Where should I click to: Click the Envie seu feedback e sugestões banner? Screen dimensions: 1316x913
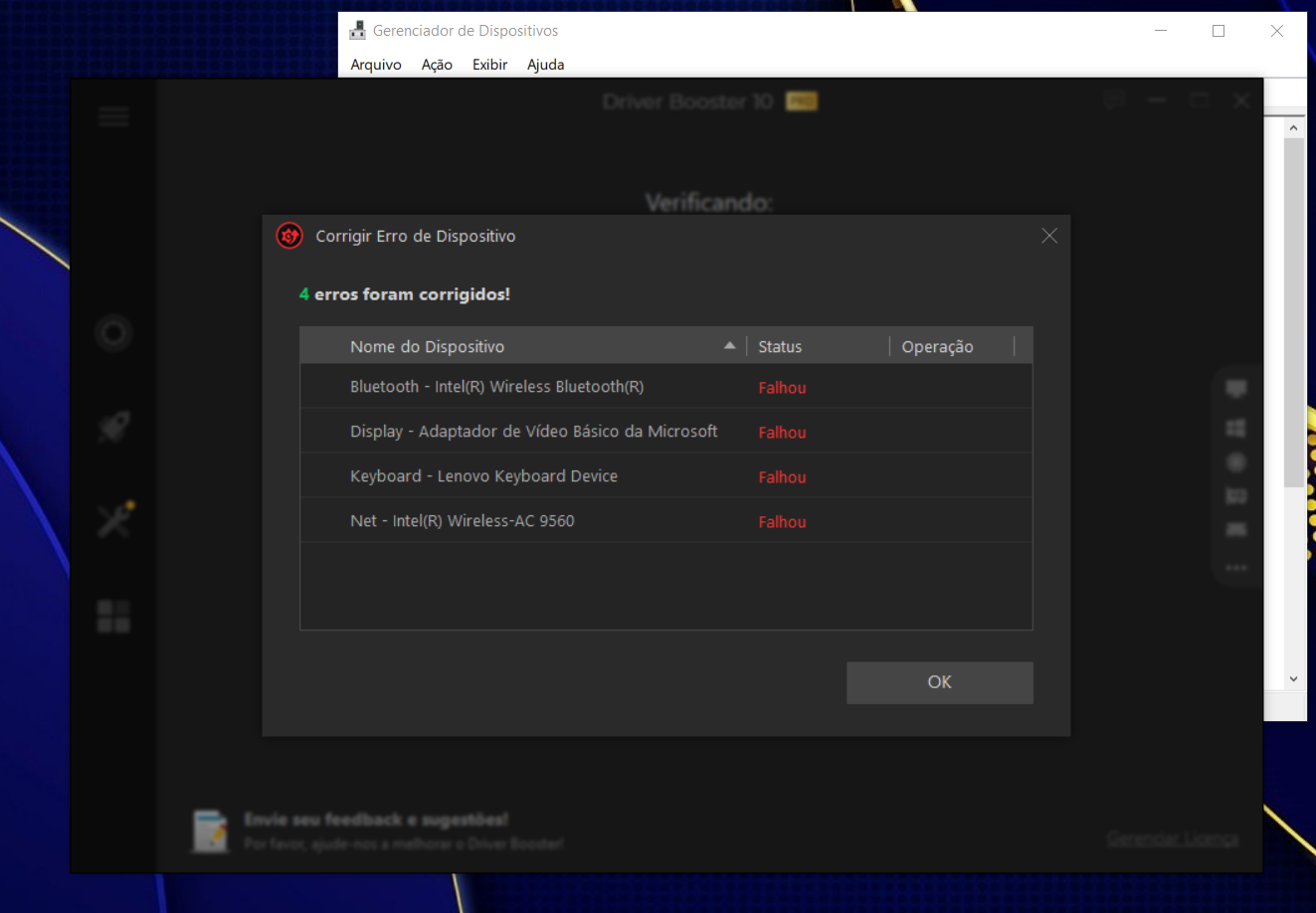(376, 820)
